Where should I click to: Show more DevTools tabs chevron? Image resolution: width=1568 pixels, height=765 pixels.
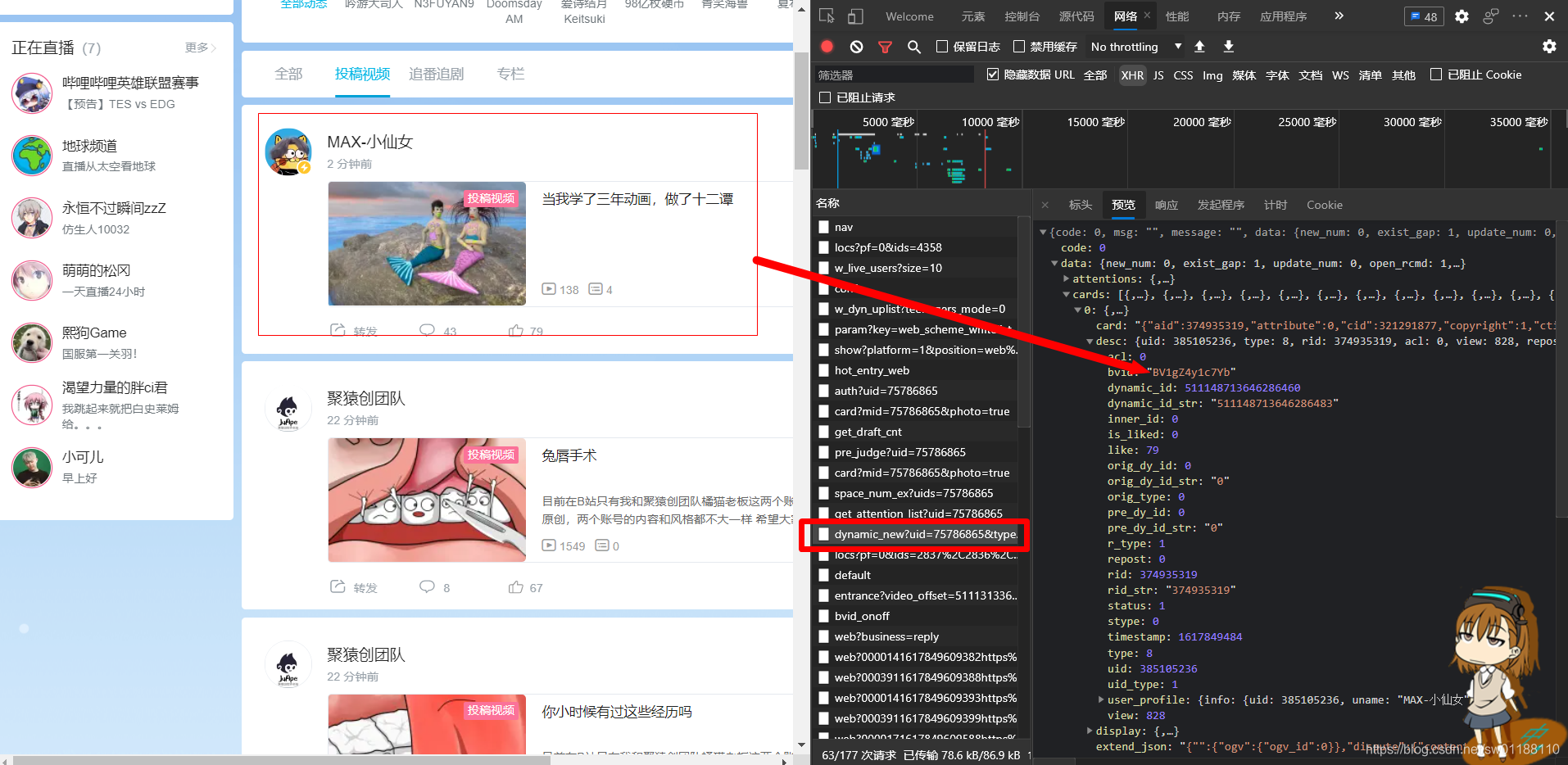tap(1339, 16)
